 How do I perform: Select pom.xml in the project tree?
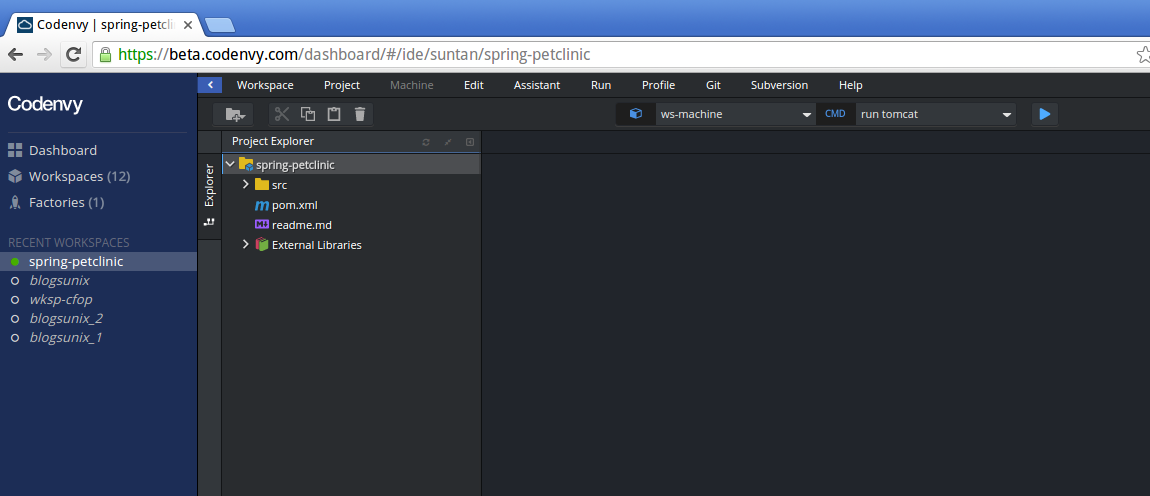click(294, 205)
